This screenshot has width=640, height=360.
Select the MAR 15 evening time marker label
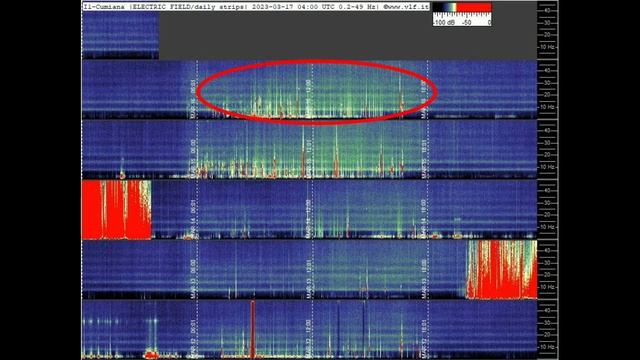[x=424, y=159]
